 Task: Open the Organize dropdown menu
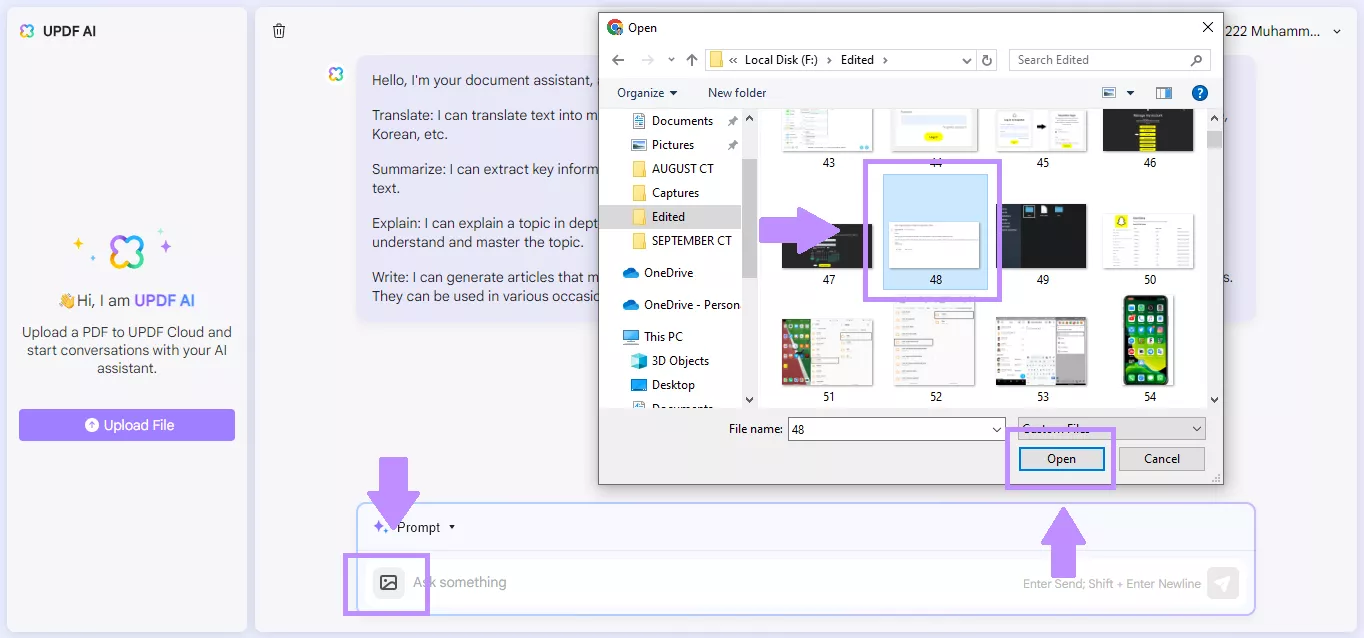pos(647,93)
